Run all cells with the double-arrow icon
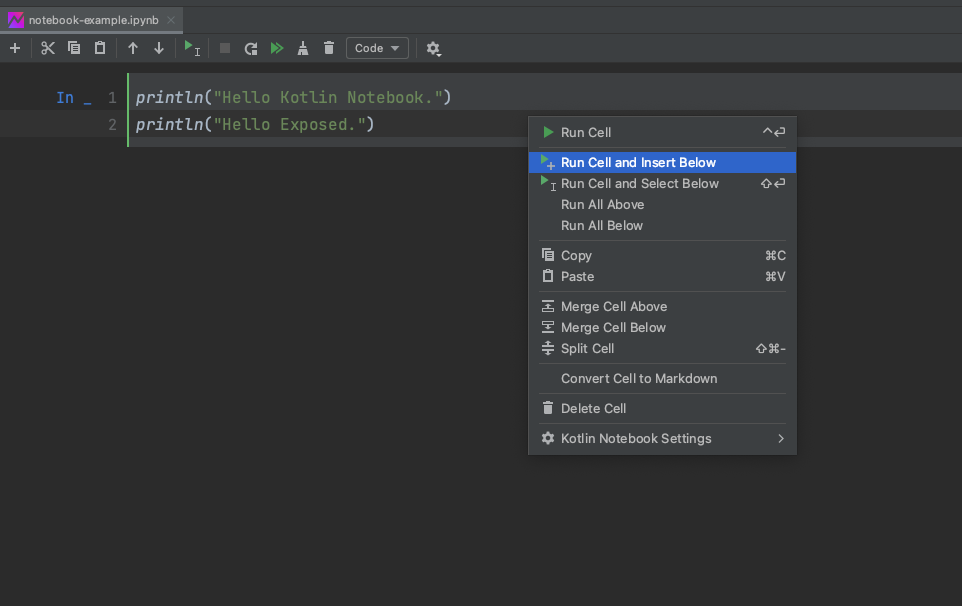 tap(277, 47)
